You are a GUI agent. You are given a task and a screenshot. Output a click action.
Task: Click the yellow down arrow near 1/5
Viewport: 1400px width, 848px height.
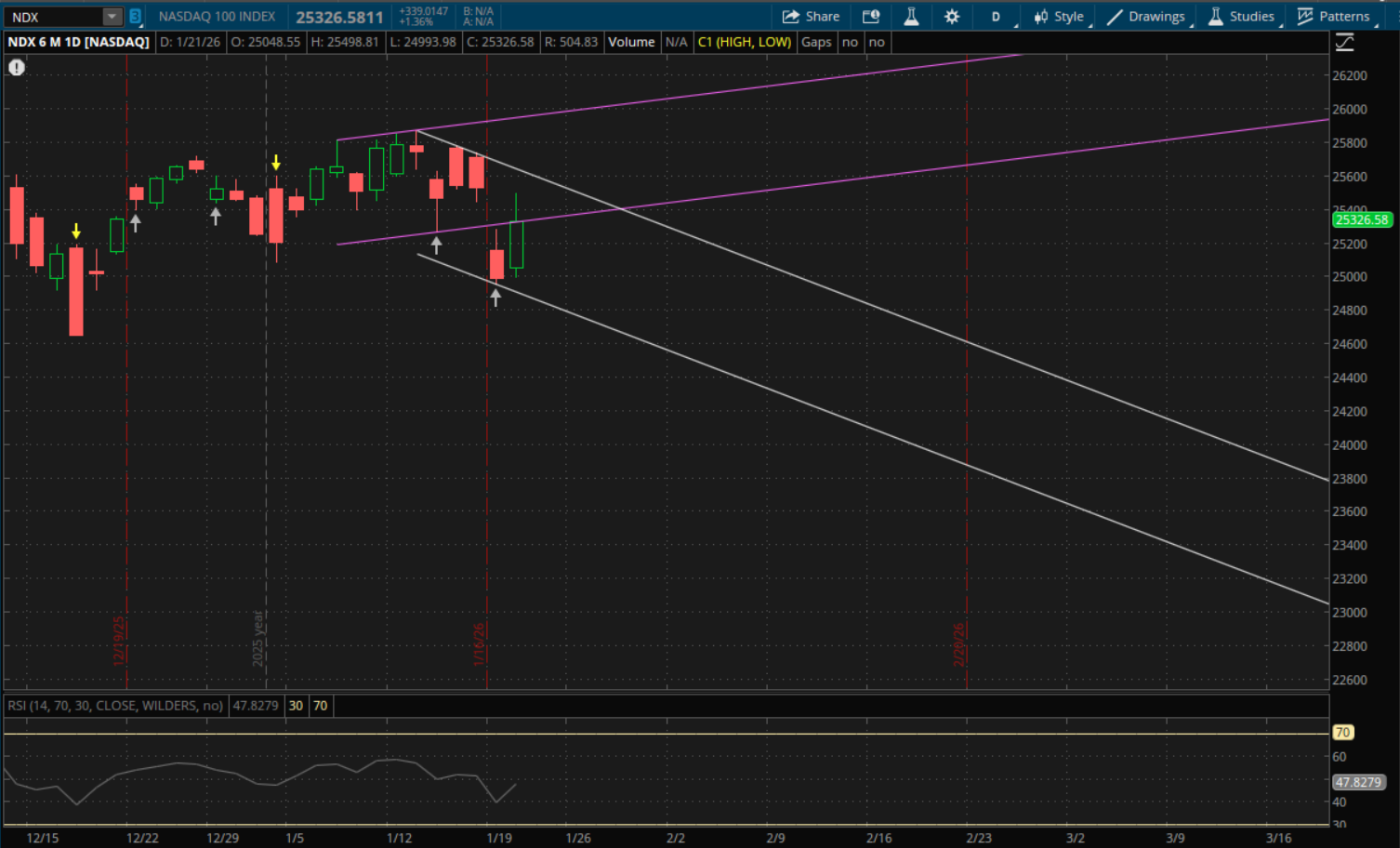pos(276,163)
